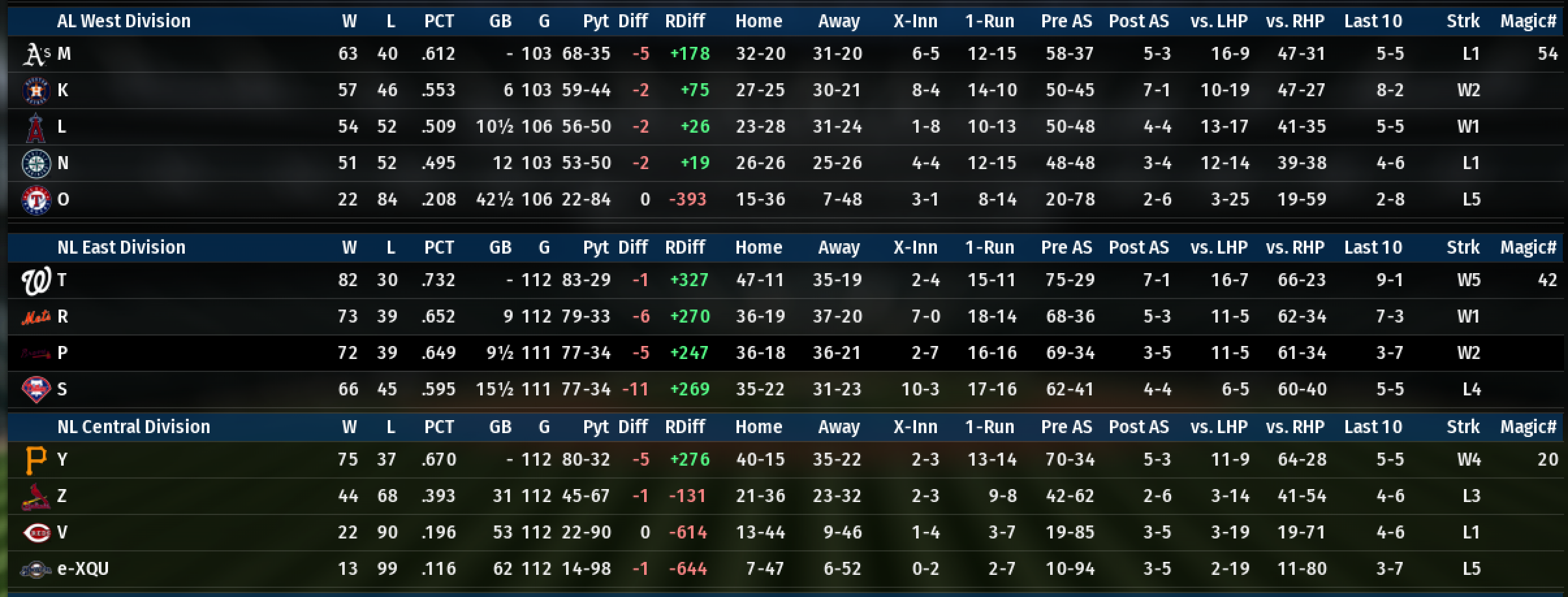
Task: Sort NL Central by Last 10 column
Action: click(x=1373, y=427)
